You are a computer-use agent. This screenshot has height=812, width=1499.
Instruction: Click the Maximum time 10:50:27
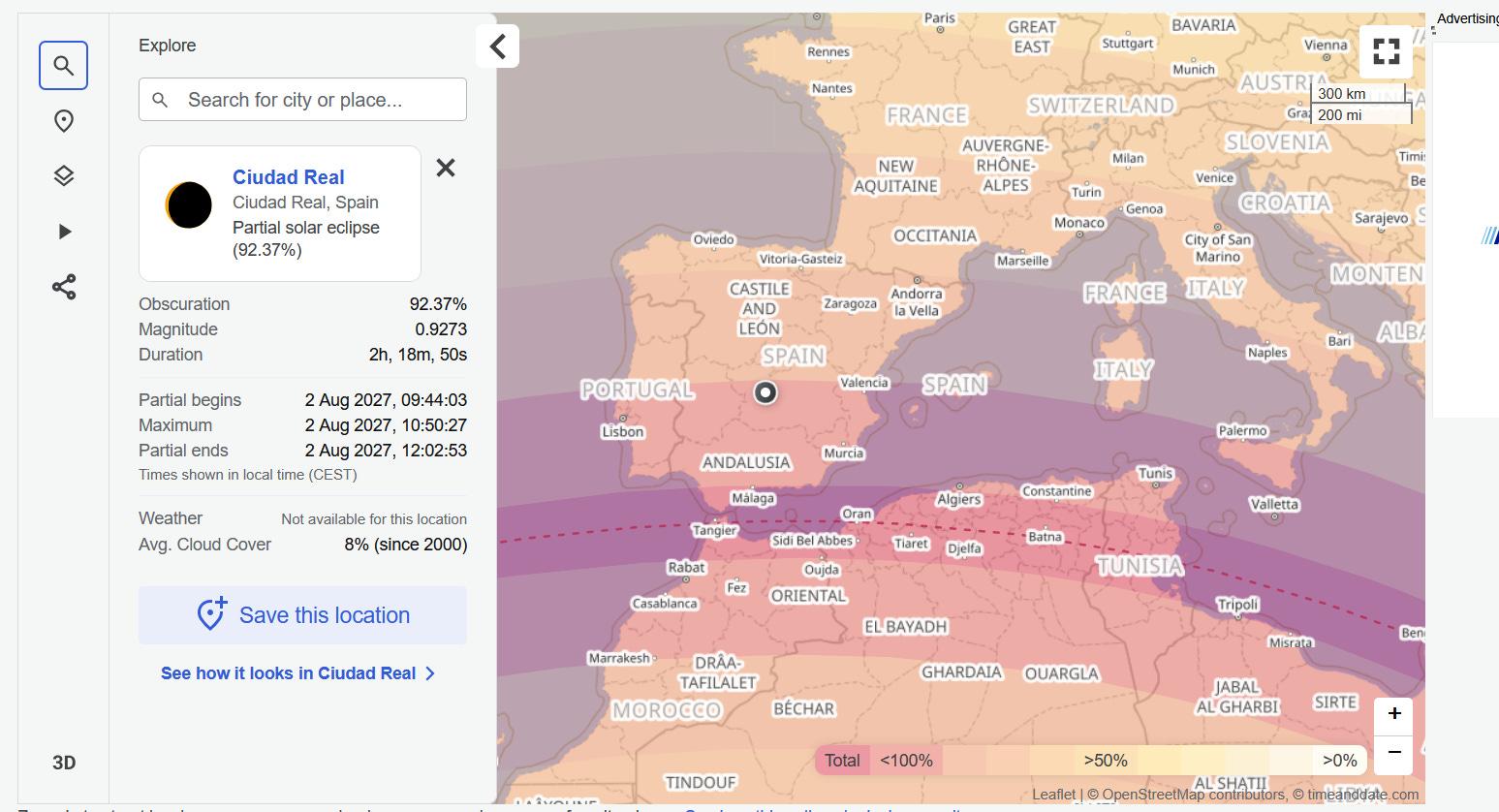pyautogui.click(x=386, y=425)
